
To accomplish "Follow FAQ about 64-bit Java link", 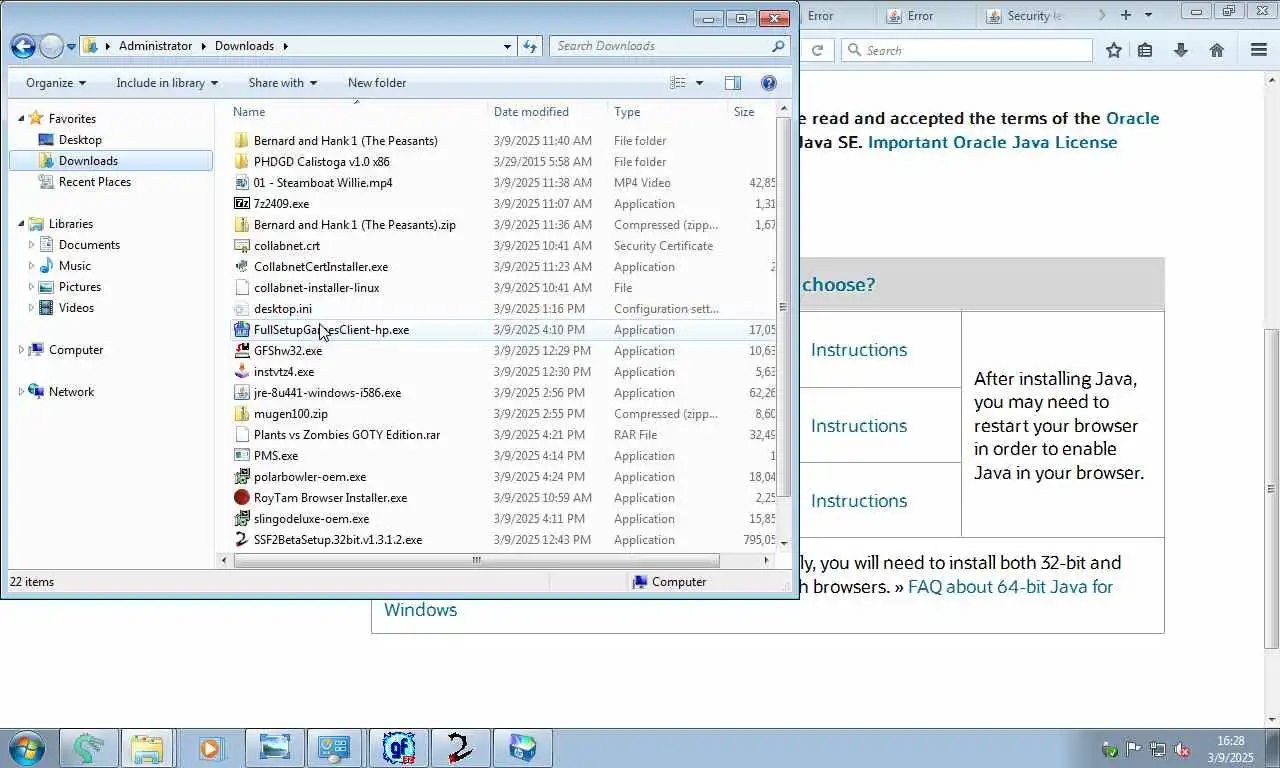I will (1010, 587).
